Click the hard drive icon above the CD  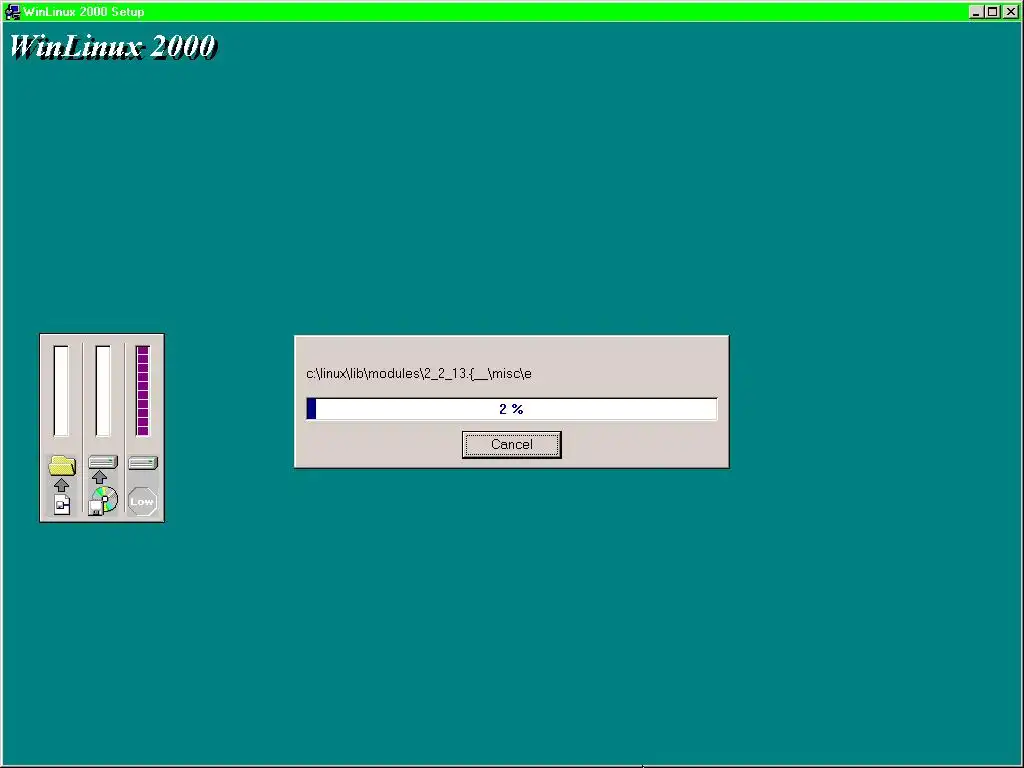pos(103,462)
